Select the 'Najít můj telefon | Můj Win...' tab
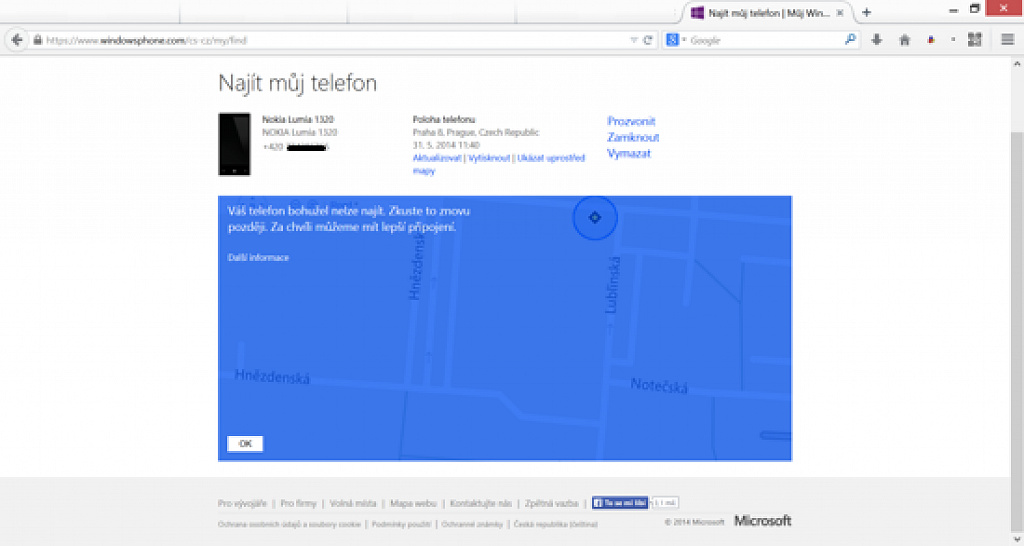1024x546 pixels. tap(768, 12)
